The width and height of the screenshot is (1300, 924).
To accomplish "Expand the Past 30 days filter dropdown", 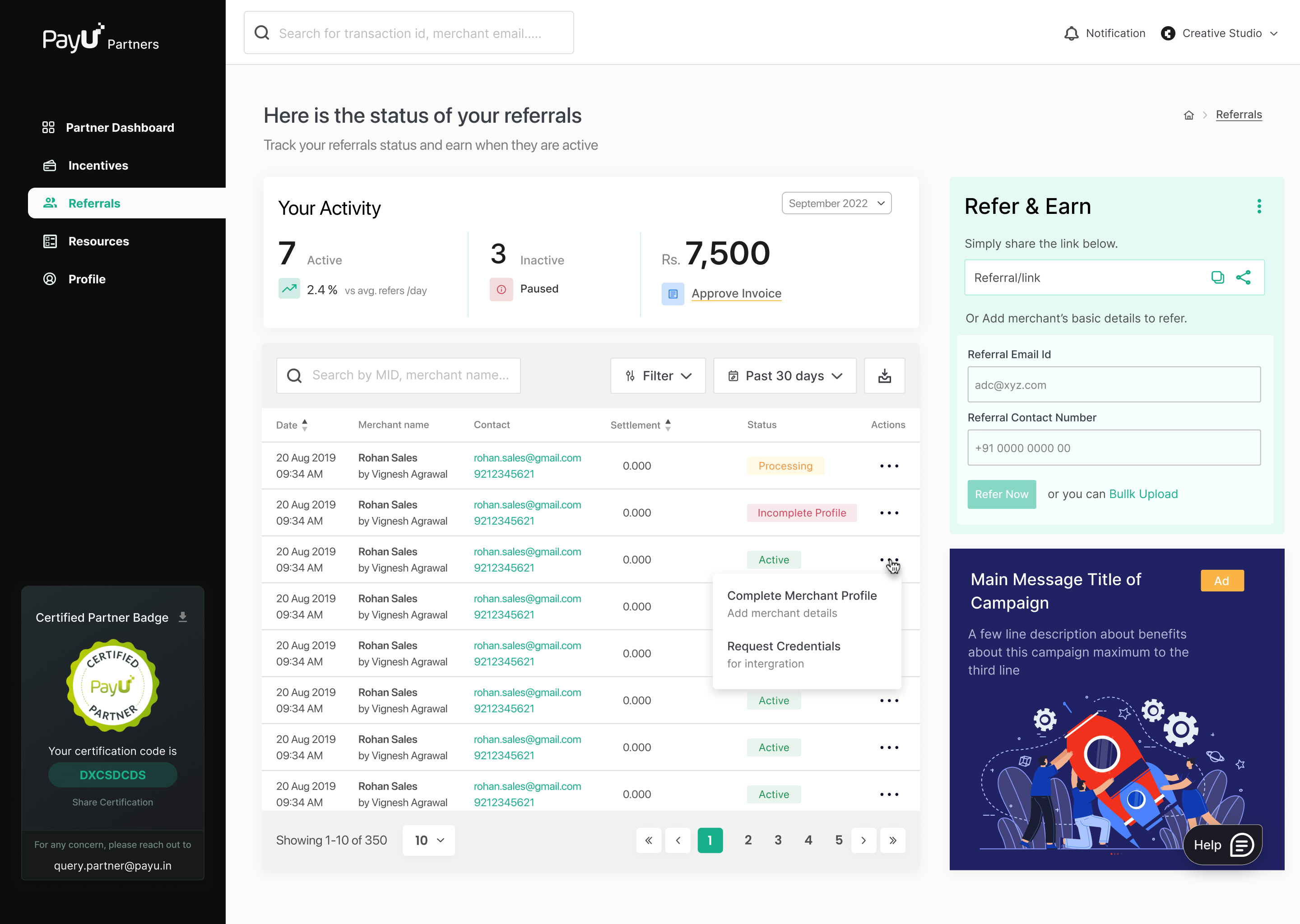I will [785, 375].
